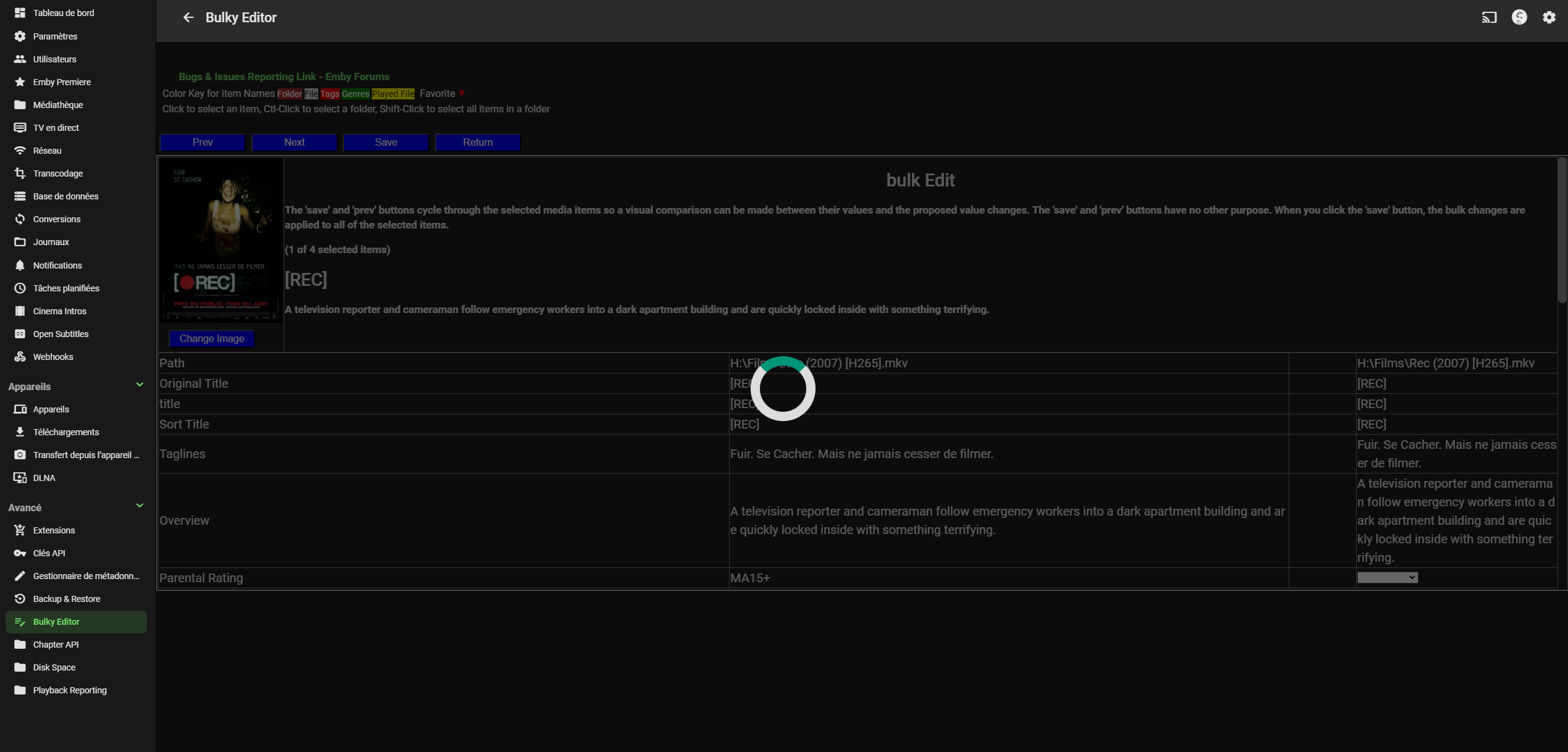Click the back arrow beside Bulky Editor
1568x752 pixels.
[x=188, y=17]
